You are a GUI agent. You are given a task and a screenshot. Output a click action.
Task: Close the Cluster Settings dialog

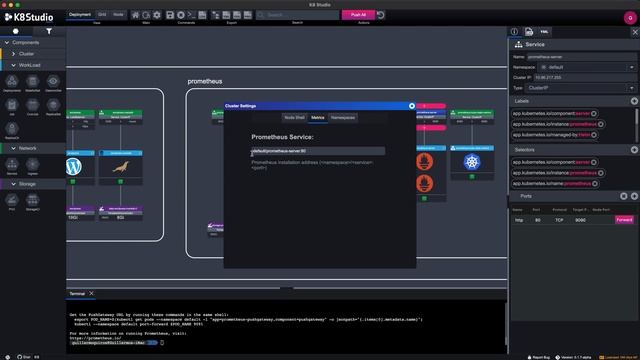(x=411, y=106)
